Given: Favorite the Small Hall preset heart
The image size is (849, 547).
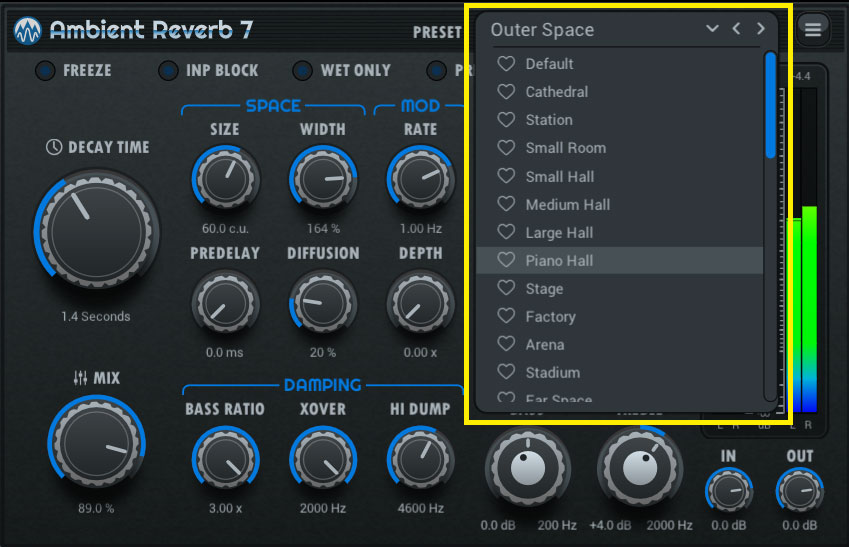Looking at the screenshot, I should coord(506,176).
